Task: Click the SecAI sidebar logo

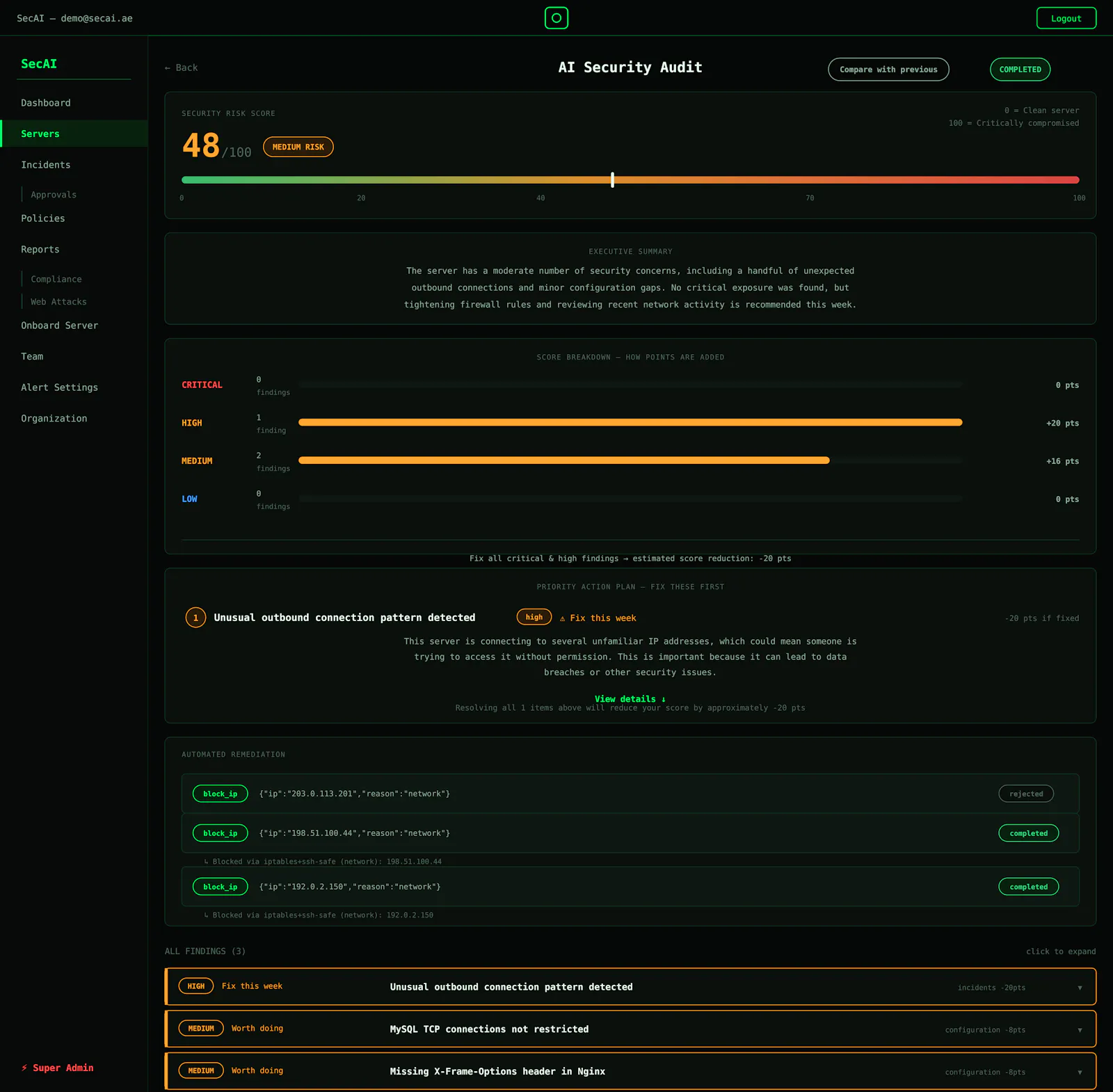Action: pyautogui.click(x=39, y=64)
